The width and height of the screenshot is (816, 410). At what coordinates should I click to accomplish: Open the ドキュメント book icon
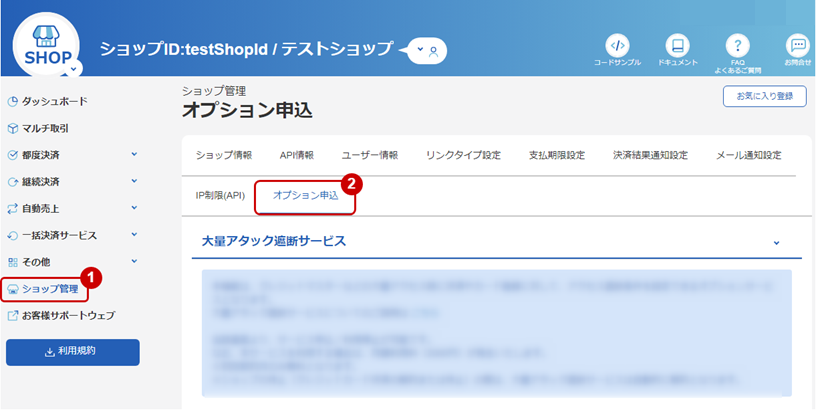[677, 46]
